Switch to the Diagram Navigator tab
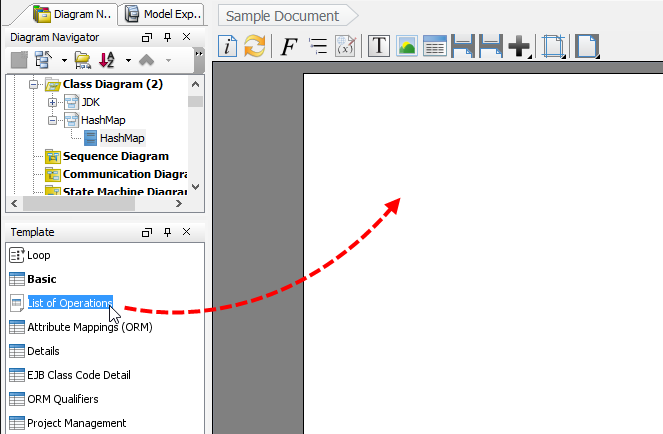The height and width of the screenshot is (434, 663). coord(72,14)
